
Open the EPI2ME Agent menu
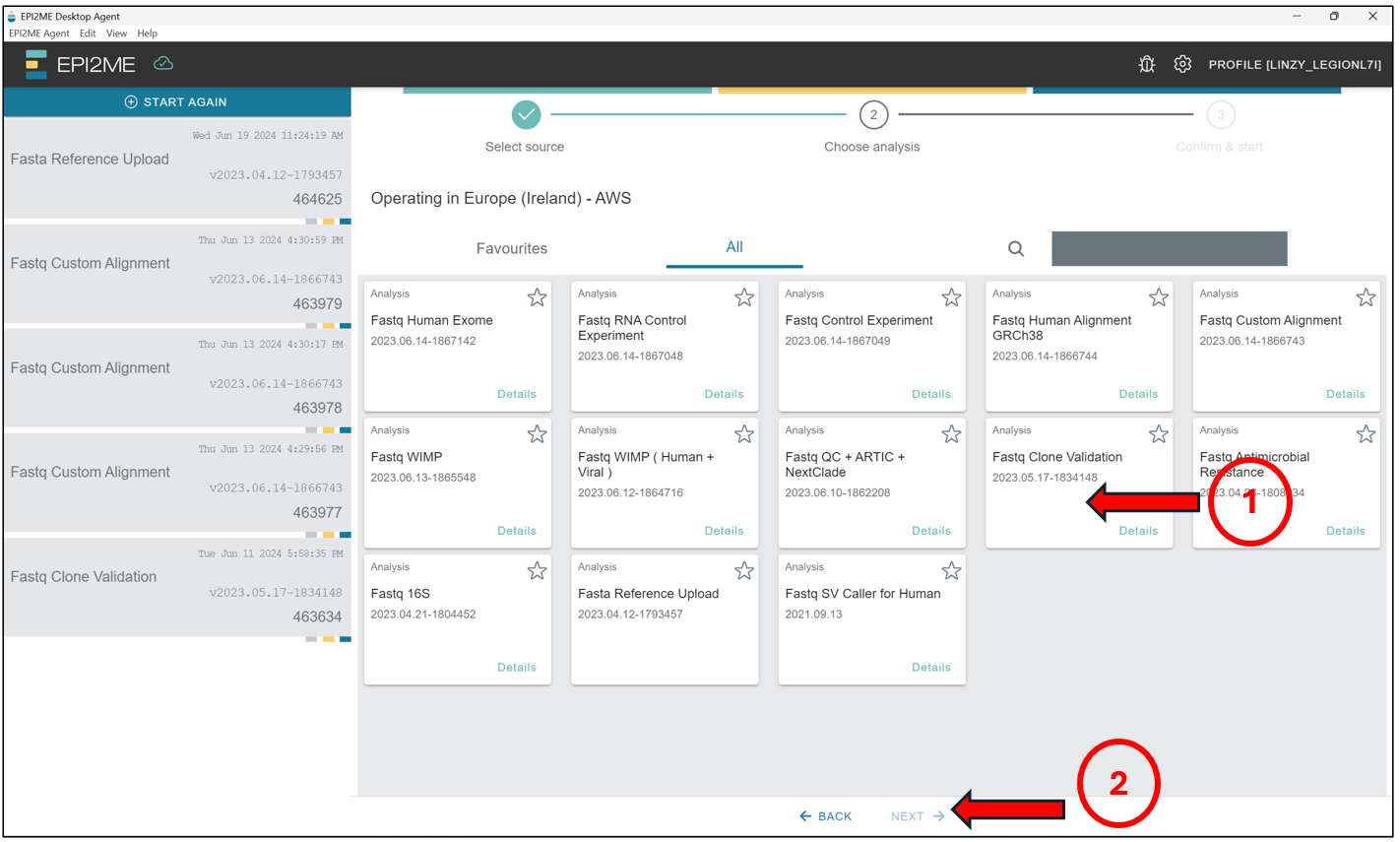coord(39,33)
